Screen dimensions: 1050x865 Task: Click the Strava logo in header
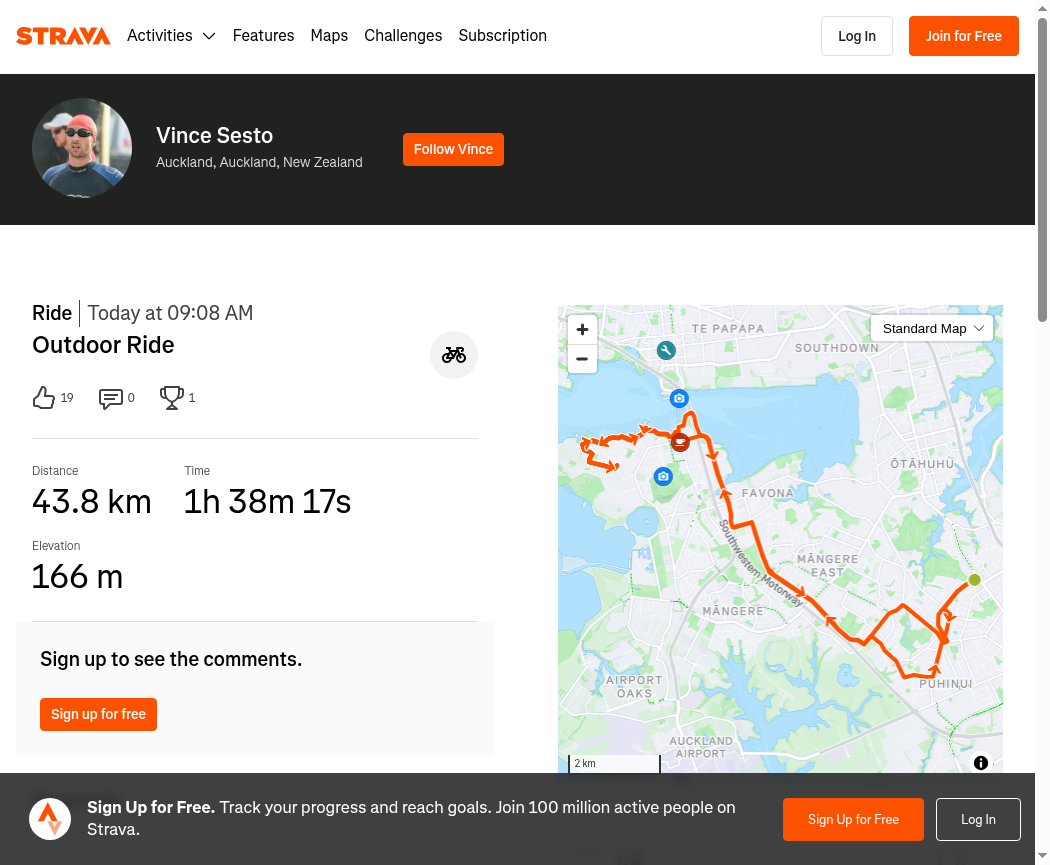click(x=63, y=36)
